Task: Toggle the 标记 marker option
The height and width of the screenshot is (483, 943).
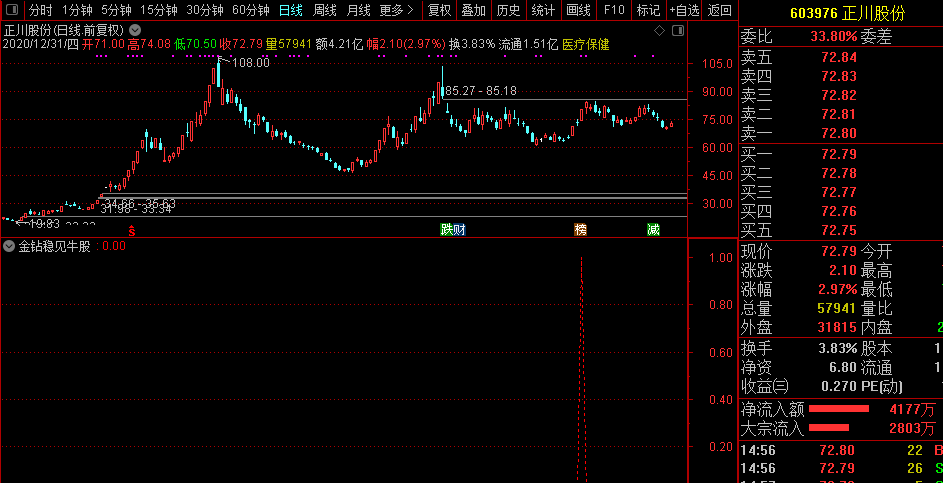Action: tap(648, 10)
